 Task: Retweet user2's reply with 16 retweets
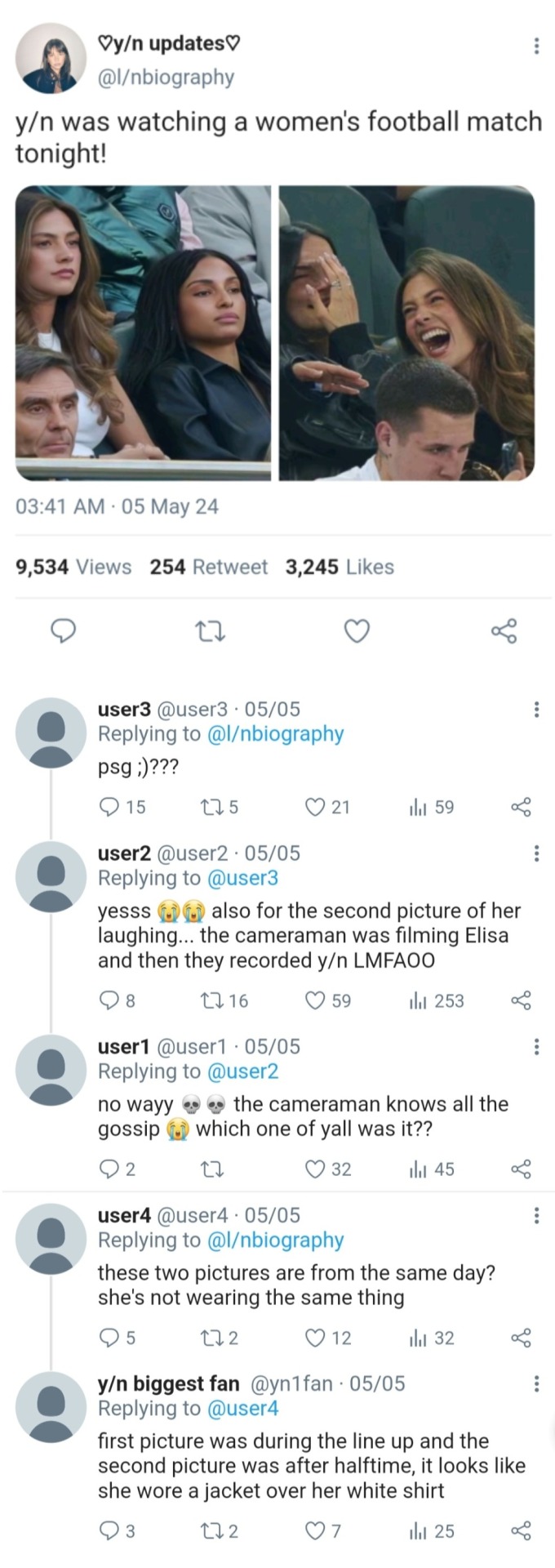point(211,1000)
